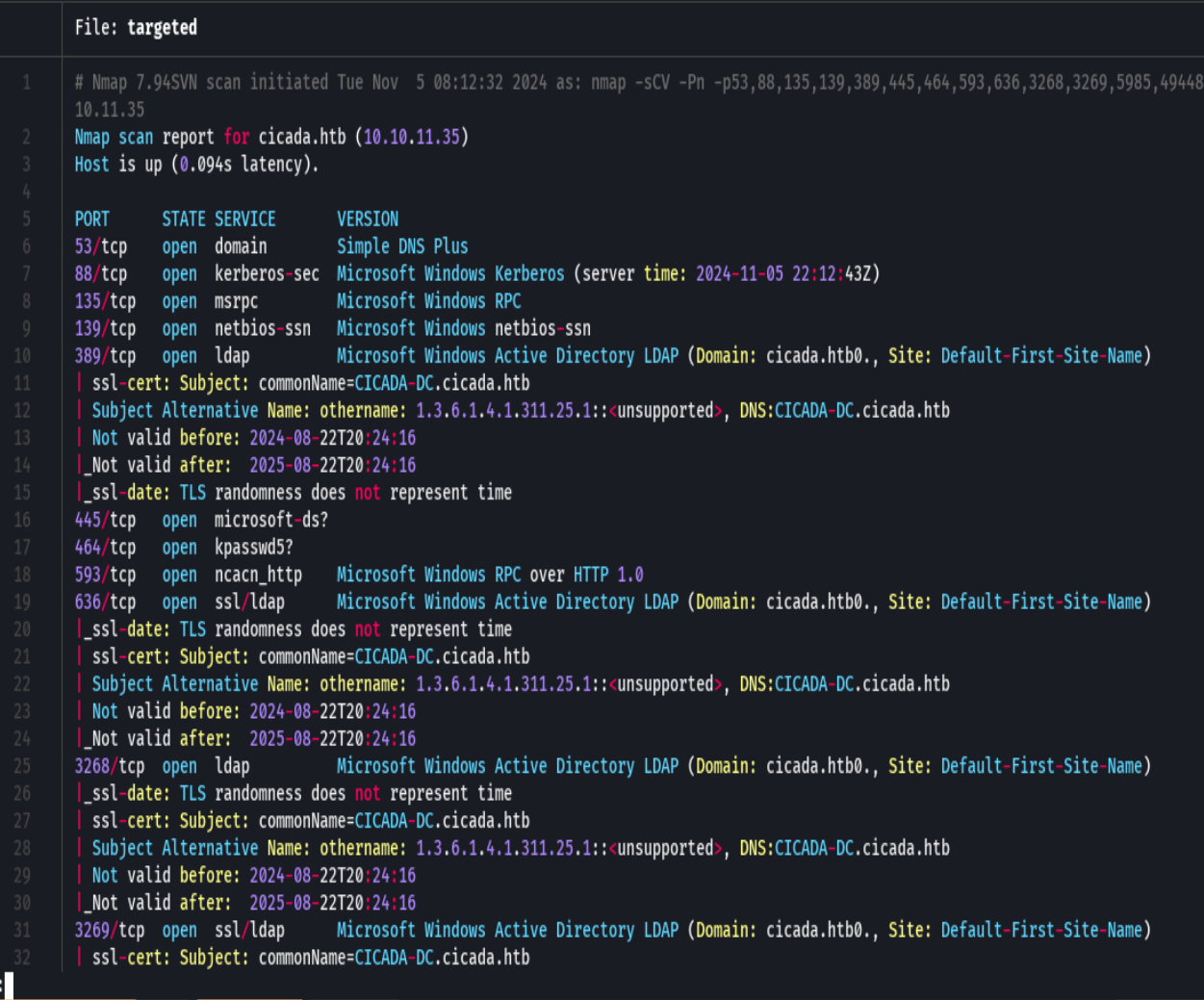Select the msrpc entry on port 135
The height and width of the screenshot is (1000, 1204).
tap(239, 301)
